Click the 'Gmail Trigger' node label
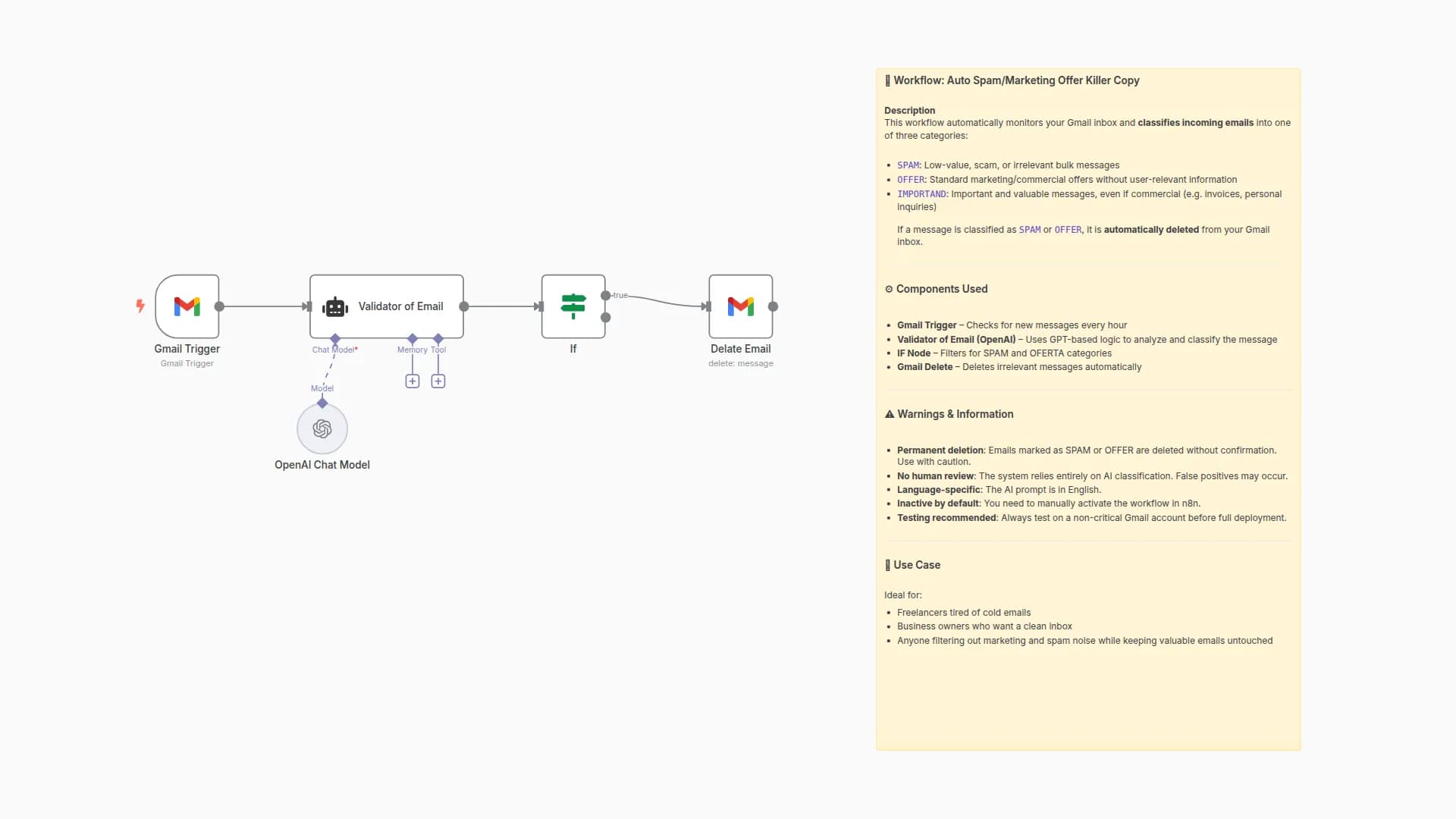Image resolution: width=1456 pixels, height=819 pixels. [187, 349]
